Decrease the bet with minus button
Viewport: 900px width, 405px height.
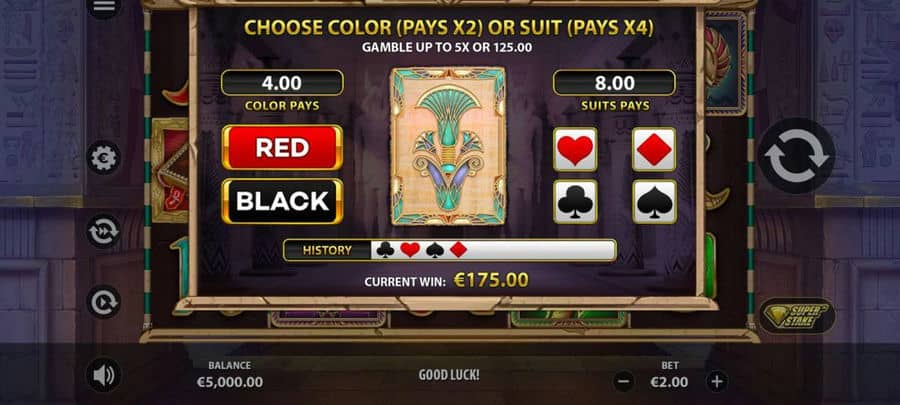[x=623, y=381]
